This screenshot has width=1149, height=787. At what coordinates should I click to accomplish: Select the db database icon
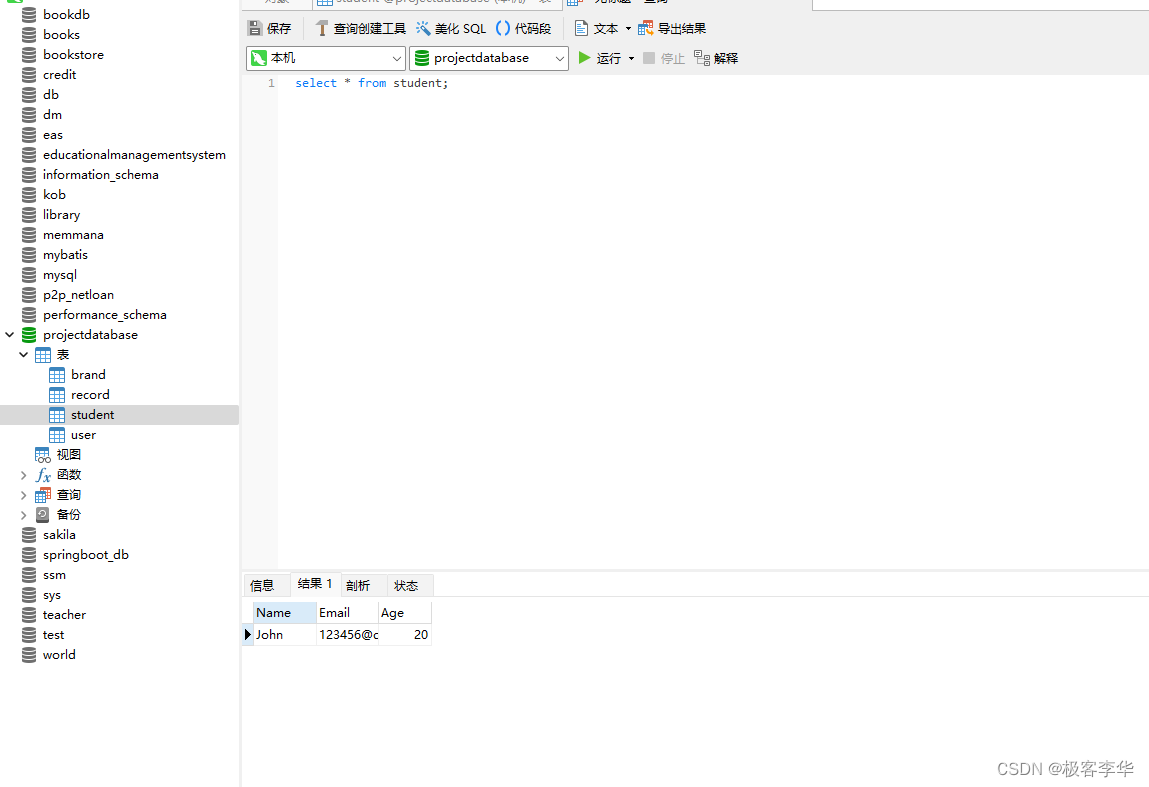point(29,95)
